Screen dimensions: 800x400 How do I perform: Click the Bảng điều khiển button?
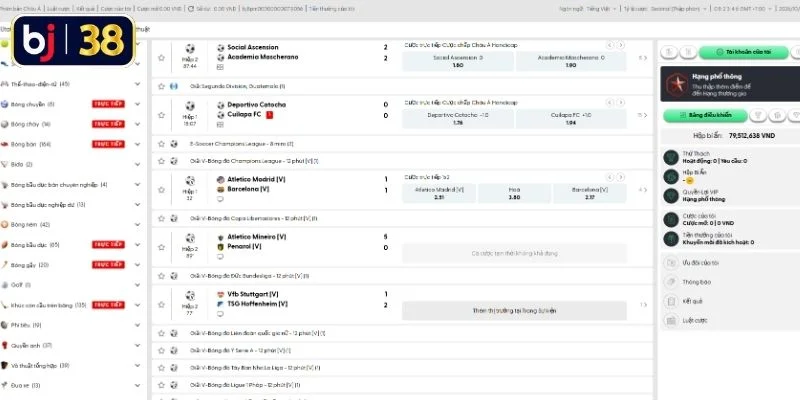point(706,116)
